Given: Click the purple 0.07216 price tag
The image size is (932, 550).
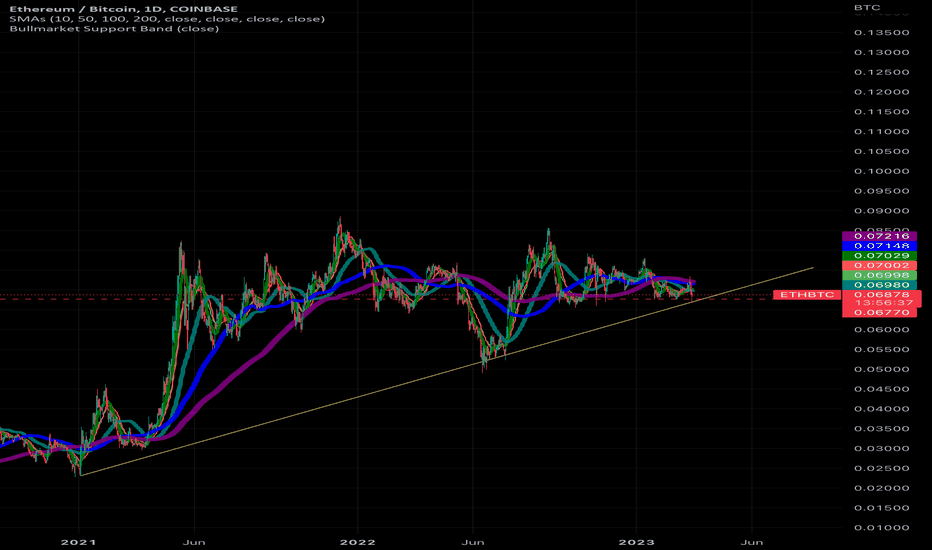Looking at the screenshot, I should 880,236.
